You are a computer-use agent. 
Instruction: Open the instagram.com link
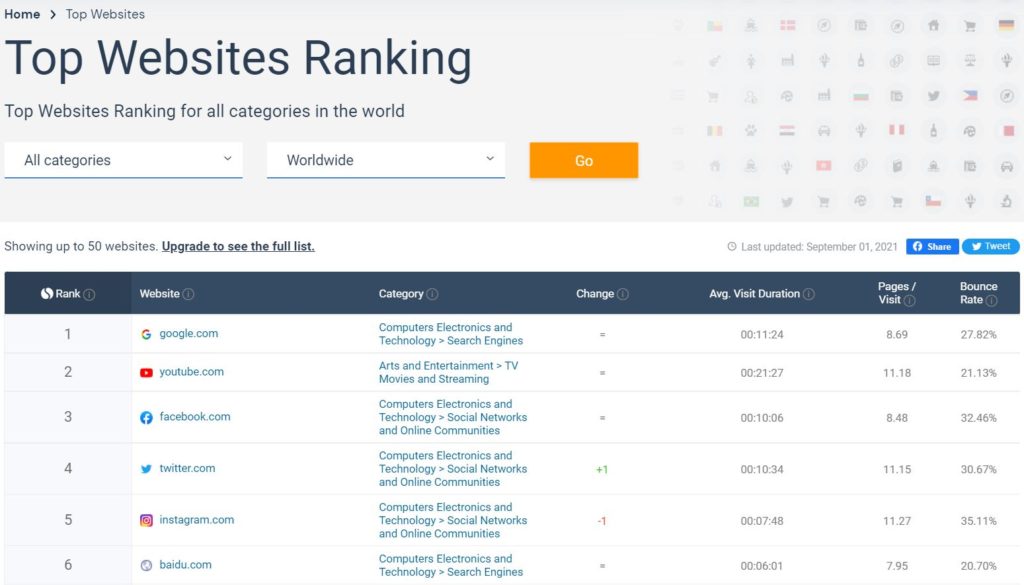pos(197,520)
